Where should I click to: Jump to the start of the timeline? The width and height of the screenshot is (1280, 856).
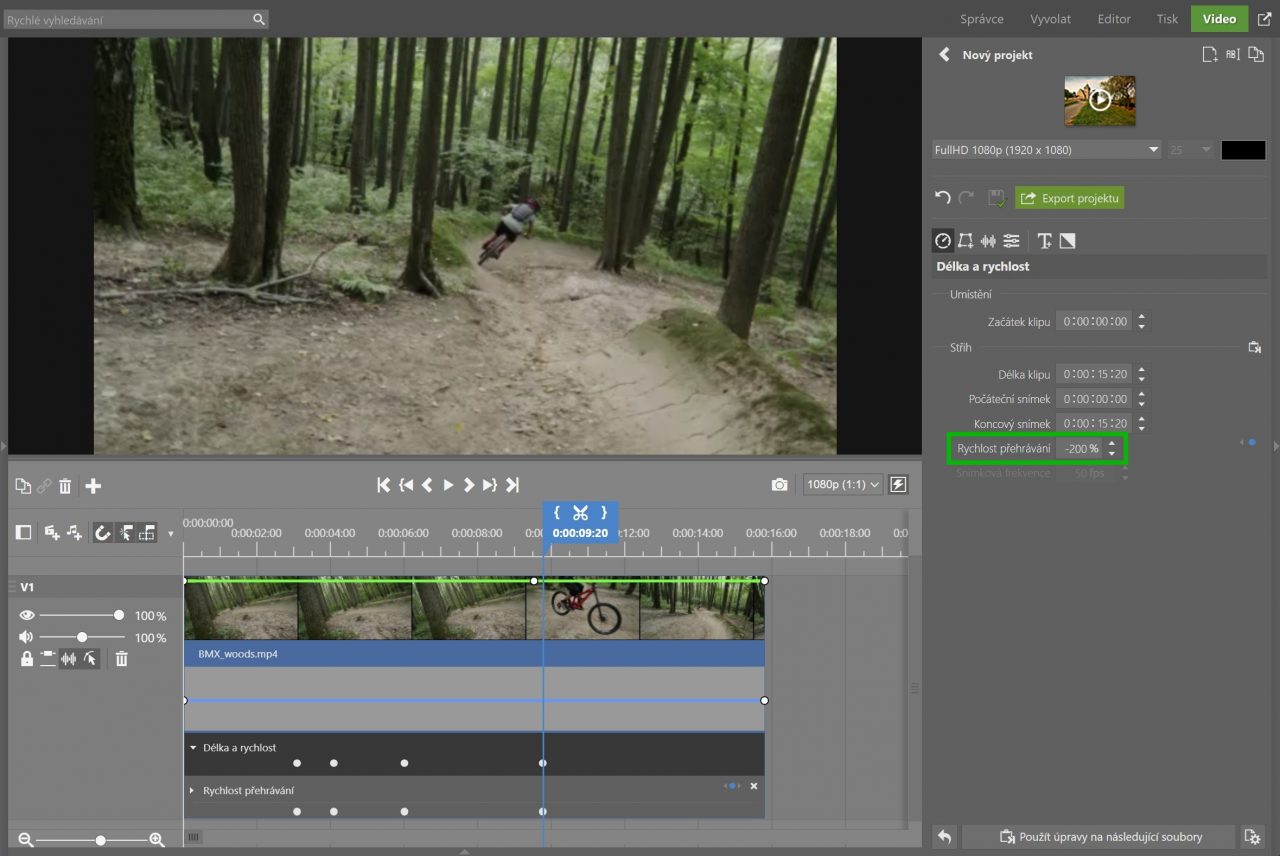tap(383, 485)
